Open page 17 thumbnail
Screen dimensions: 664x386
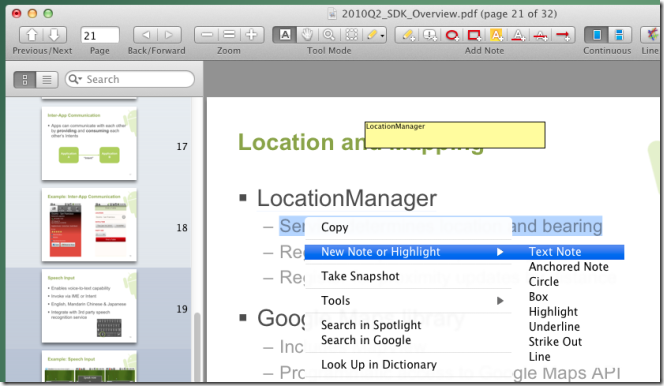(89, 144)
